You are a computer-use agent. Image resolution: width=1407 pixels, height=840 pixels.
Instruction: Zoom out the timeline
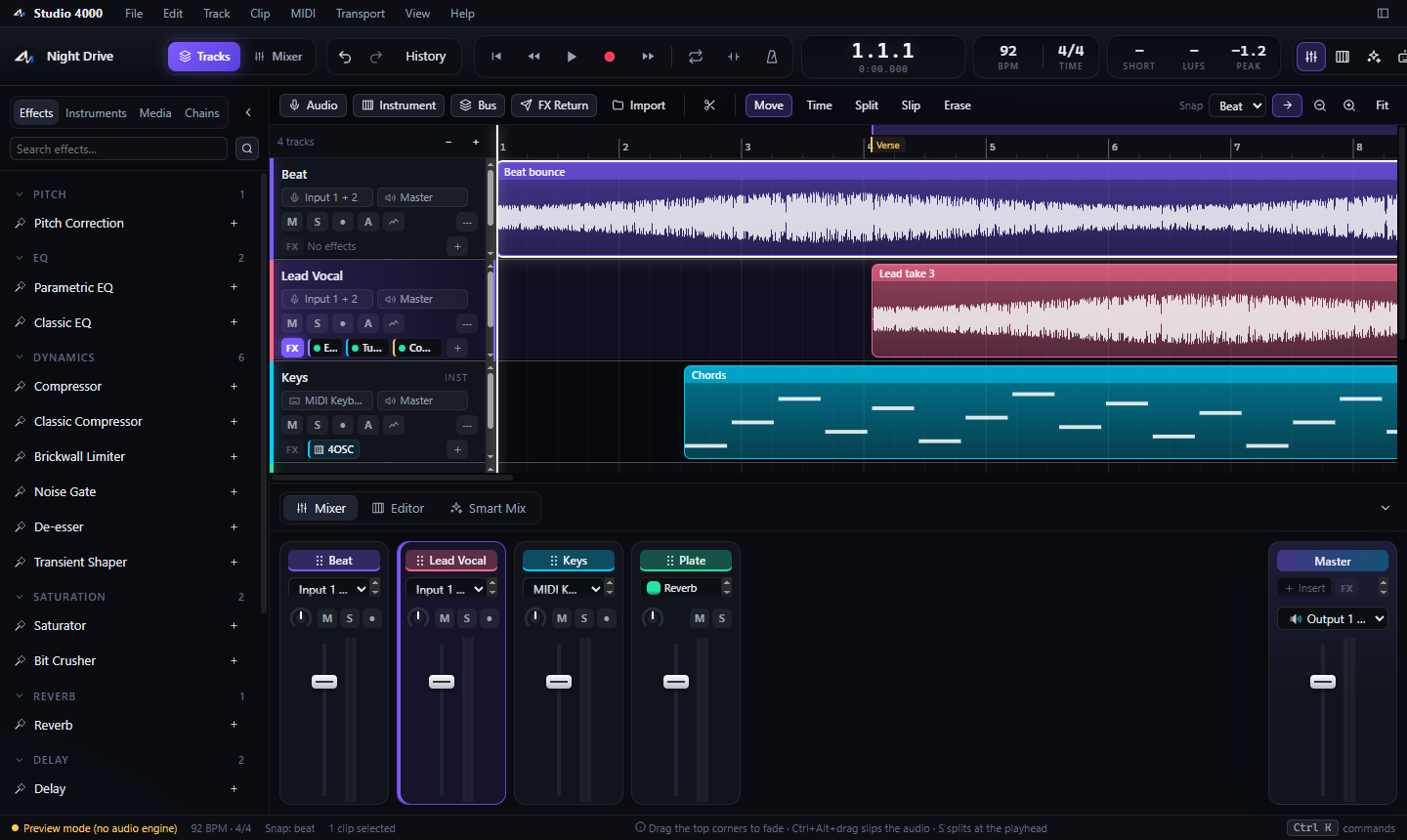click(x=1320, y=105)
